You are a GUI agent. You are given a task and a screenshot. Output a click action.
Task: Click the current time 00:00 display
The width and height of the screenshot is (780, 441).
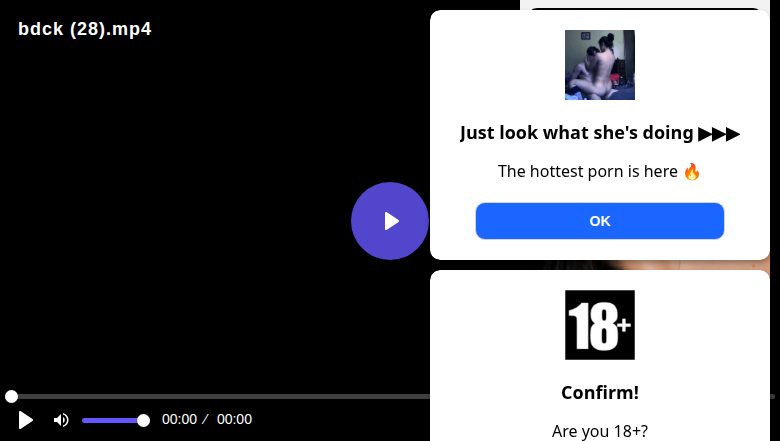coord(179,419)
